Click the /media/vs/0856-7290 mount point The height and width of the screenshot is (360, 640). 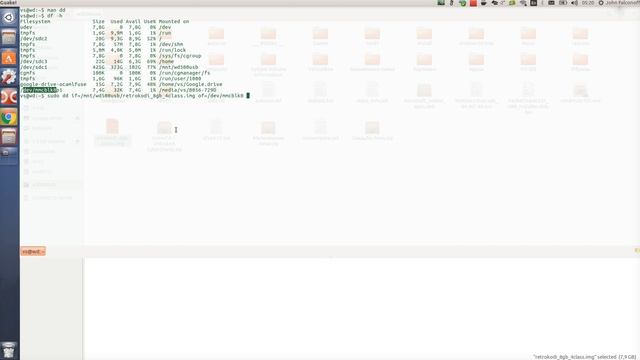pyautogui.click(x=187, y=90)
